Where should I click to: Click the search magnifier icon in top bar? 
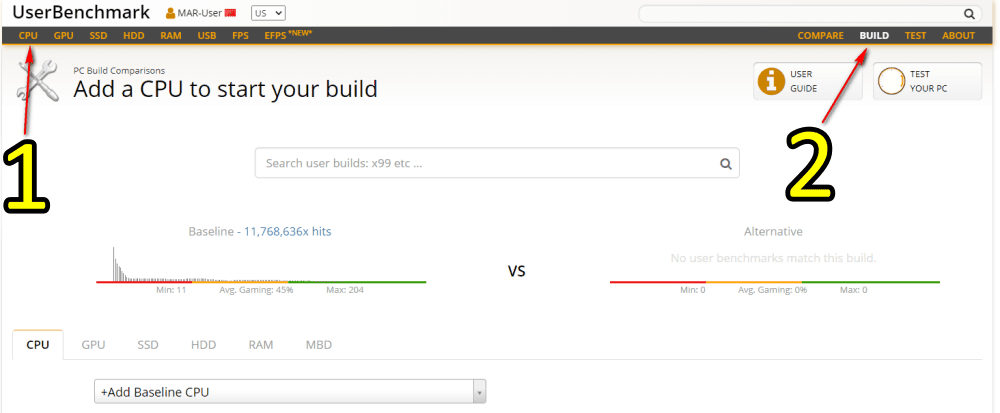[x=969, y=13]
